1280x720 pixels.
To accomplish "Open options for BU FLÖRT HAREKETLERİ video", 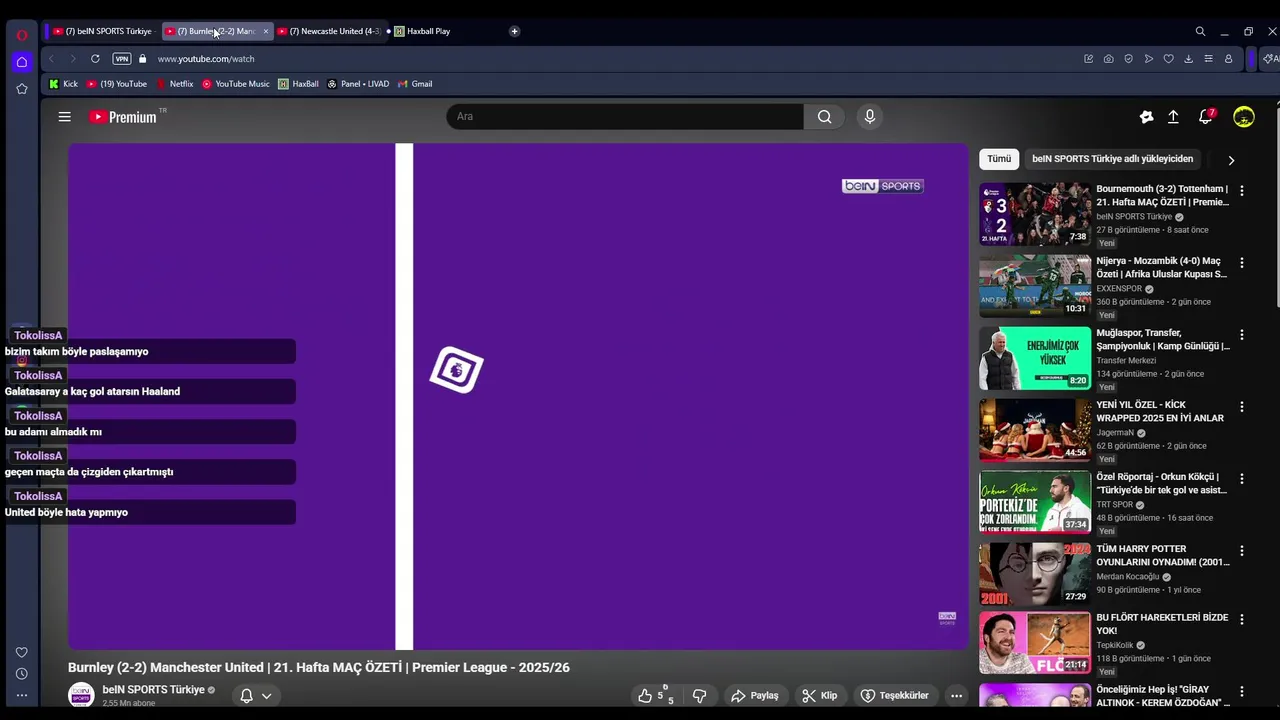I will 1242,620.
